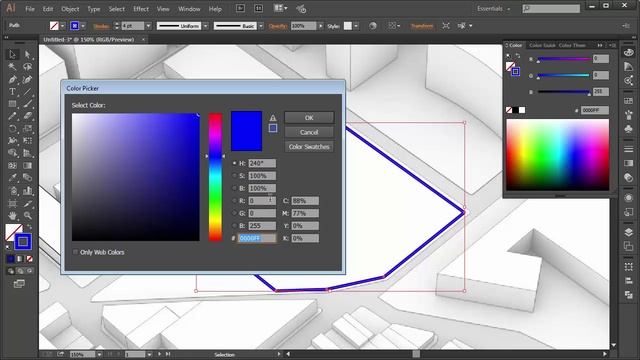Open Change Screen Mode at toolbar bottom
Viewport: 640px width, 360px height.
(x=19, y=284)
